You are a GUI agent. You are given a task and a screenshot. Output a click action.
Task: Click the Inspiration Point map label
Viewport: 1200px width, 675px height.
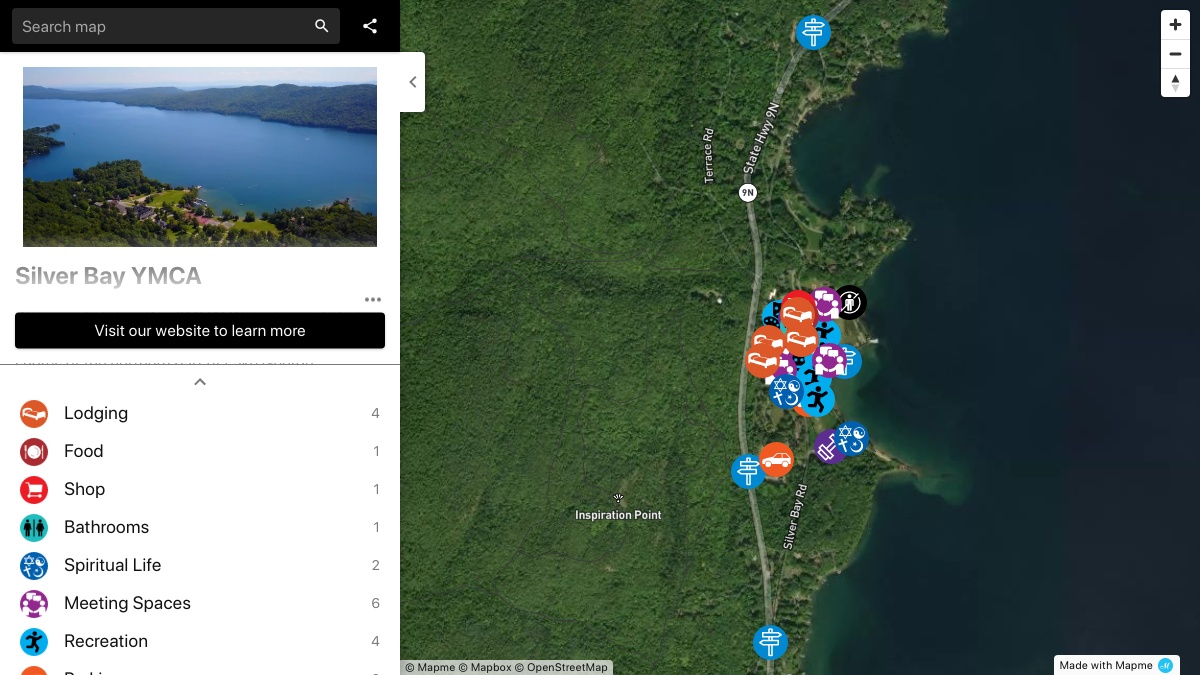click(618, 515)
